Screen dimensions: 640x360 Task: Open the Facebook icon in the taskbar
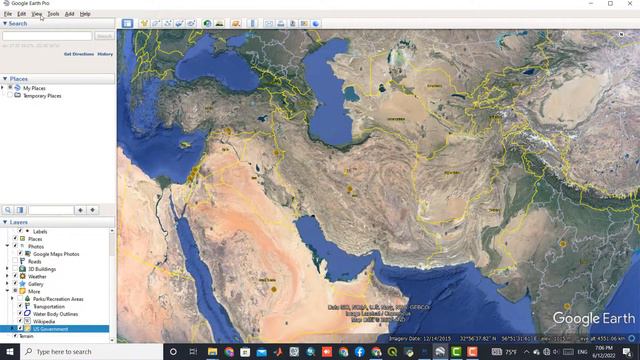pos(360,351)
